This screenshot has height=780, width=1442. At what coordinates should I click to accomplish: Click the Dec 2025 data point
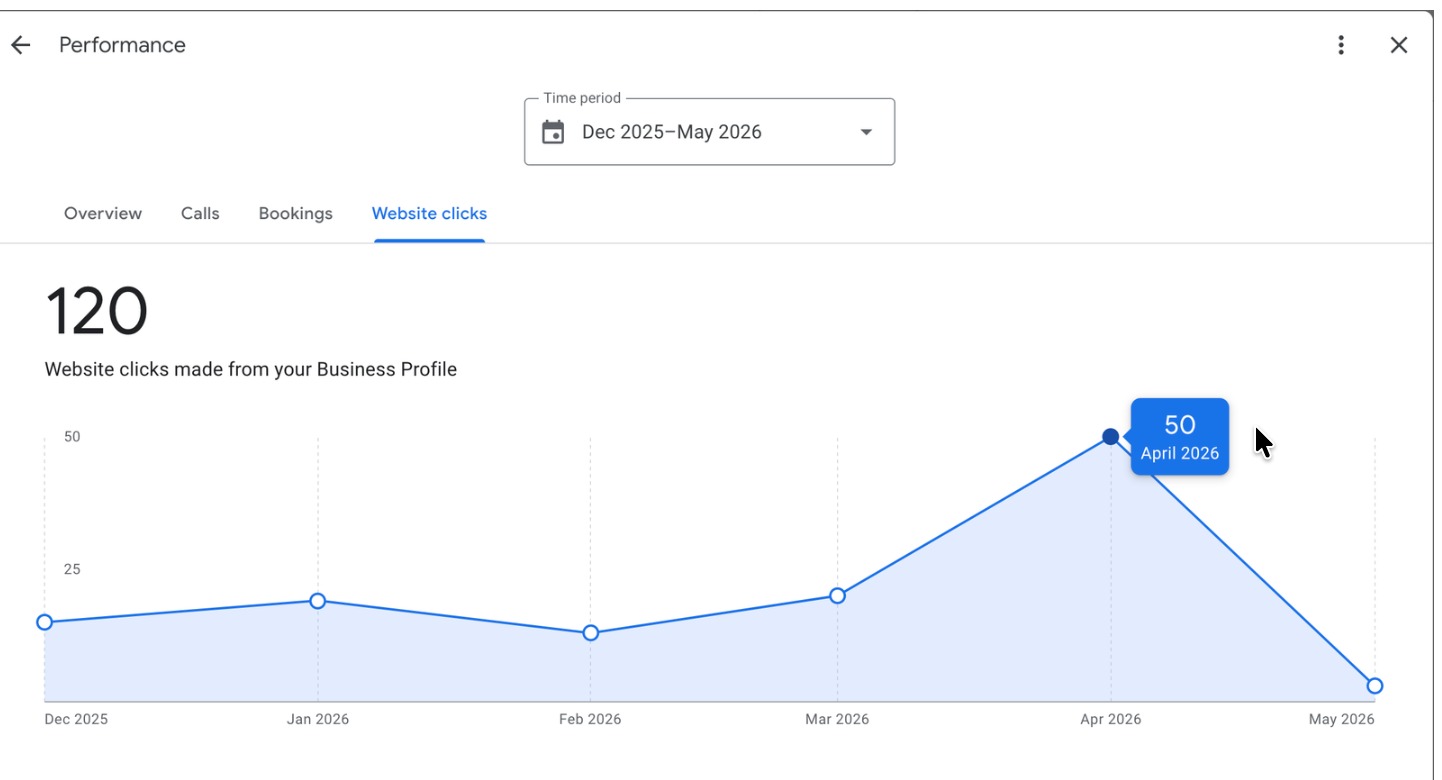44,622
